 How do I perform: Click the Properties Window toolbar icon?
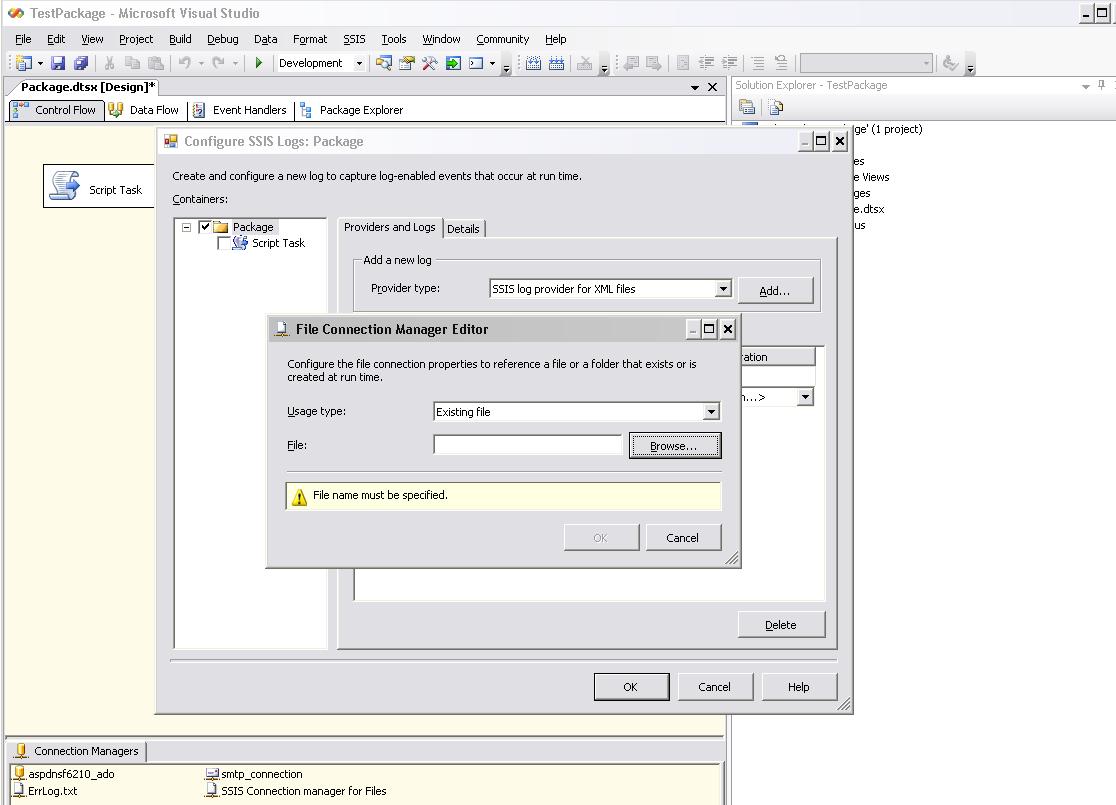[406, 64]
